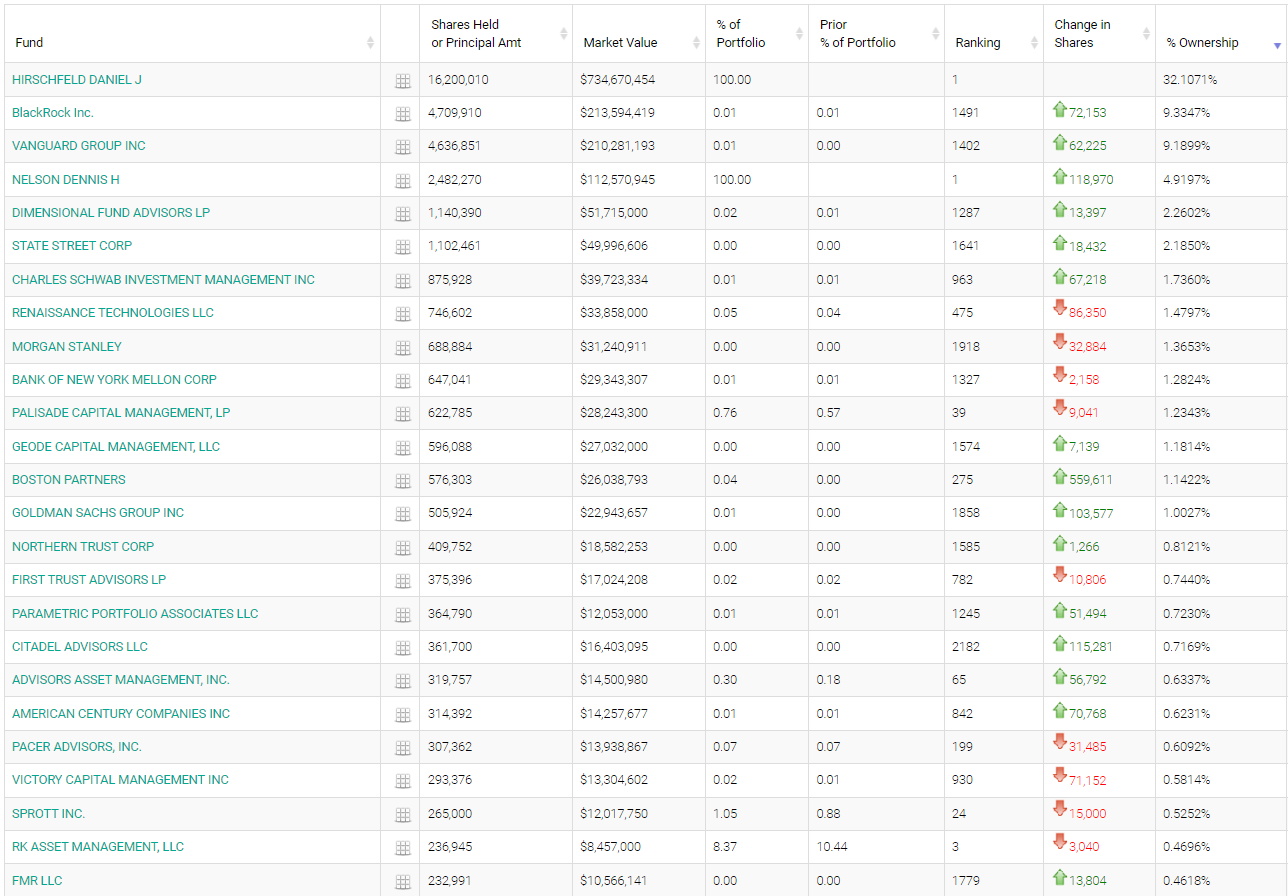Image resolution: width=1288 pixels, height=896 pixels.
Task: Open grid icon in ADVISORS ASSET MANAGEMENT row
Action: pyautogui.click(x=403, y=681)
